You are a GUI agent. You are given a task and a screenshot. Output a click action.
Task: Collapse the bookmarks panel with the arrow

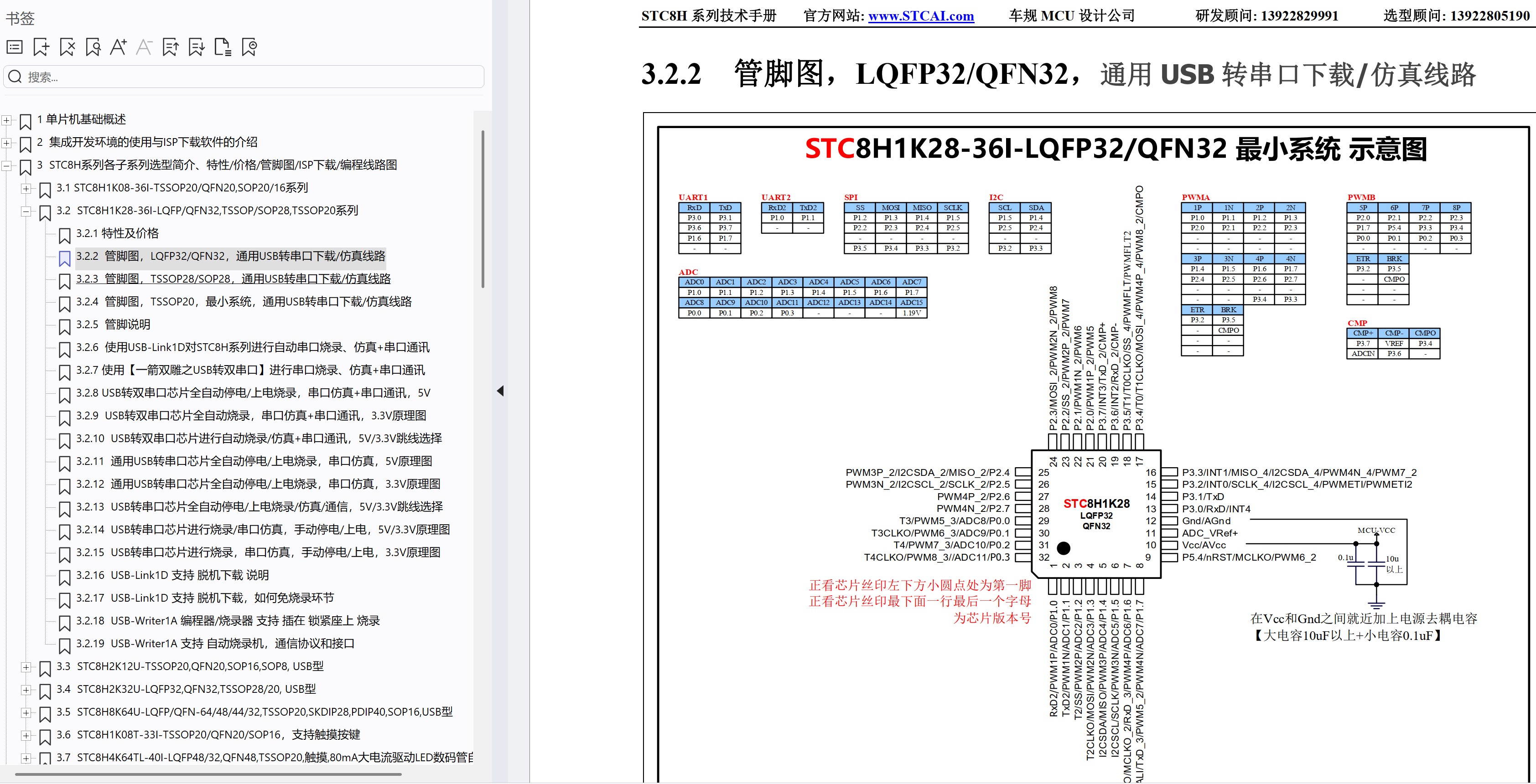point(500,391)
